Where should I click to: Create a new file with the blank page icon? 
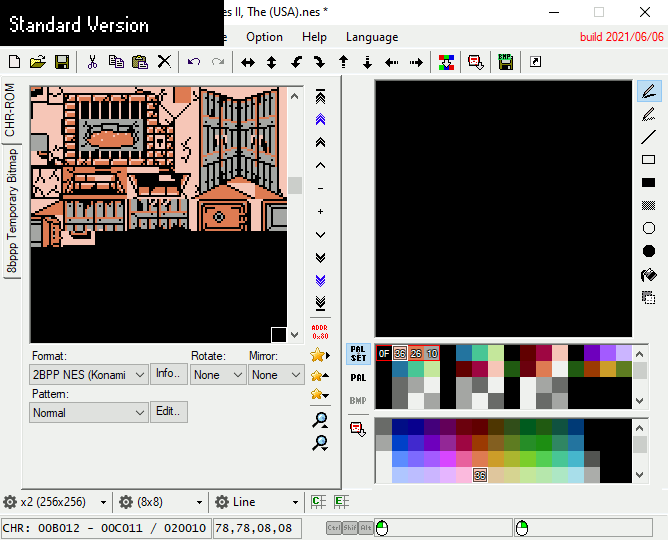click(14, 62)
